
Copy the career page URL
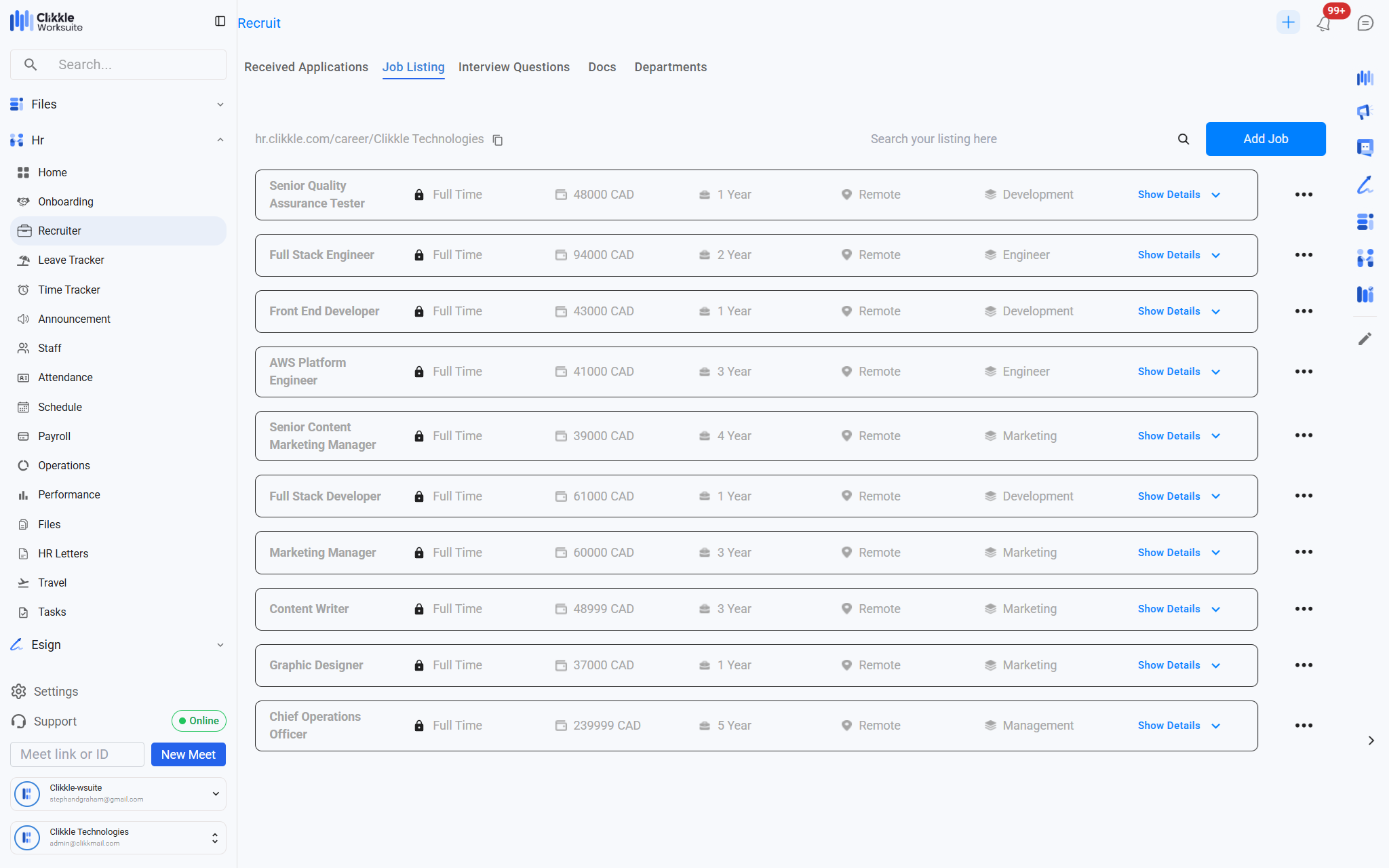click(497, 140)
